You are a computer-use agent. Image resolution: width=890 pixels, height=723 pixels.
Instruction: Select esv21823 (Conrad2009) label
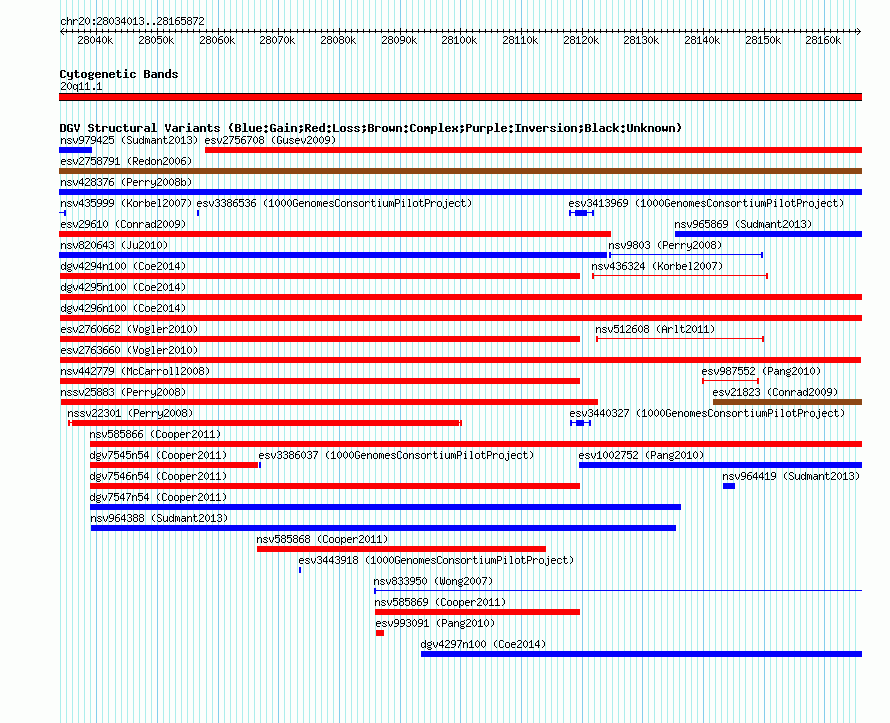point(775,392)
